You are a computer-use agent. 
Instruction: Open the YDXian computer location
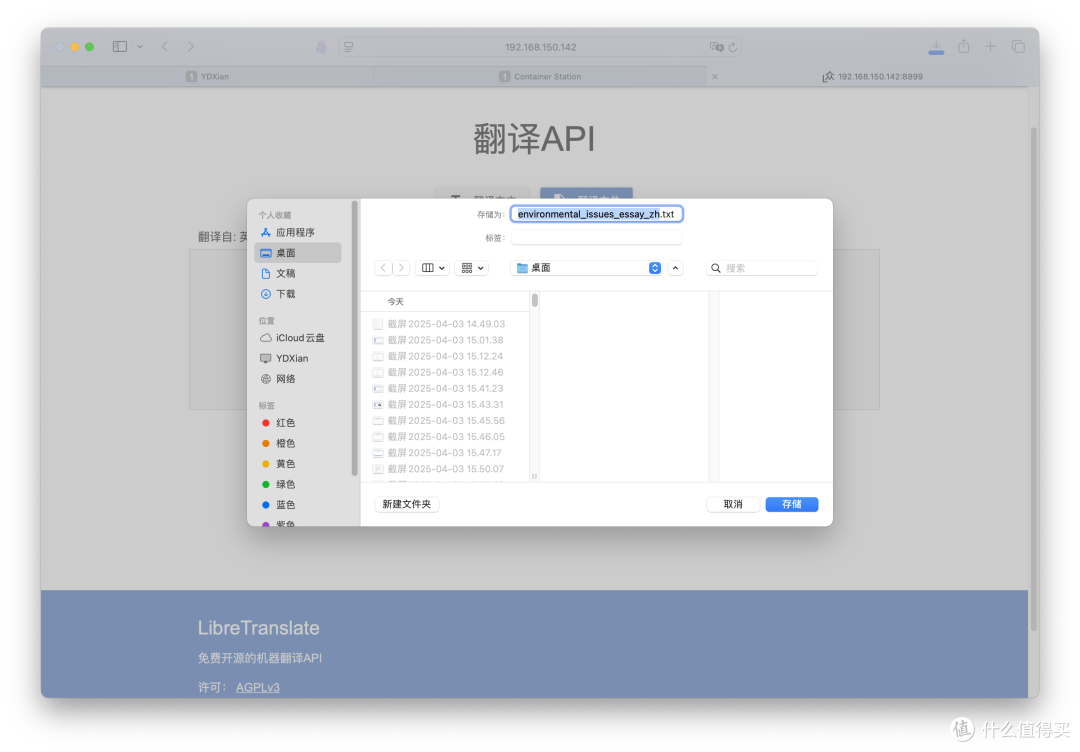[298, 358]
